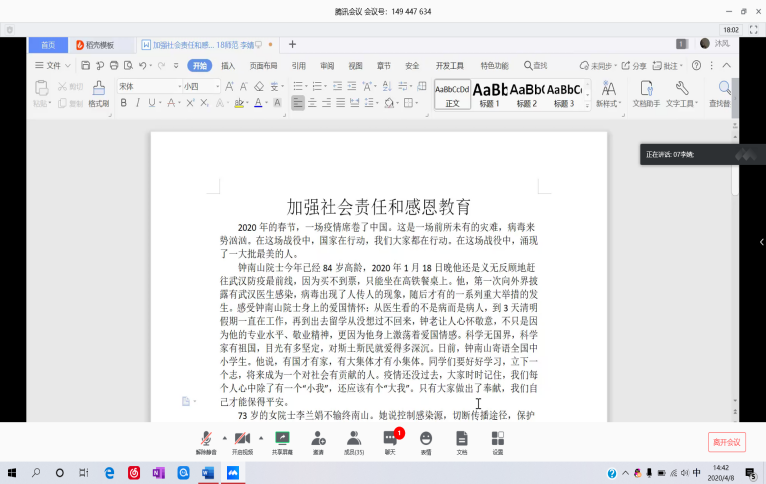Unmute the microphone (解除静音)
The height and width of the screenshot is (484, 766).
(x=207, y=441)
